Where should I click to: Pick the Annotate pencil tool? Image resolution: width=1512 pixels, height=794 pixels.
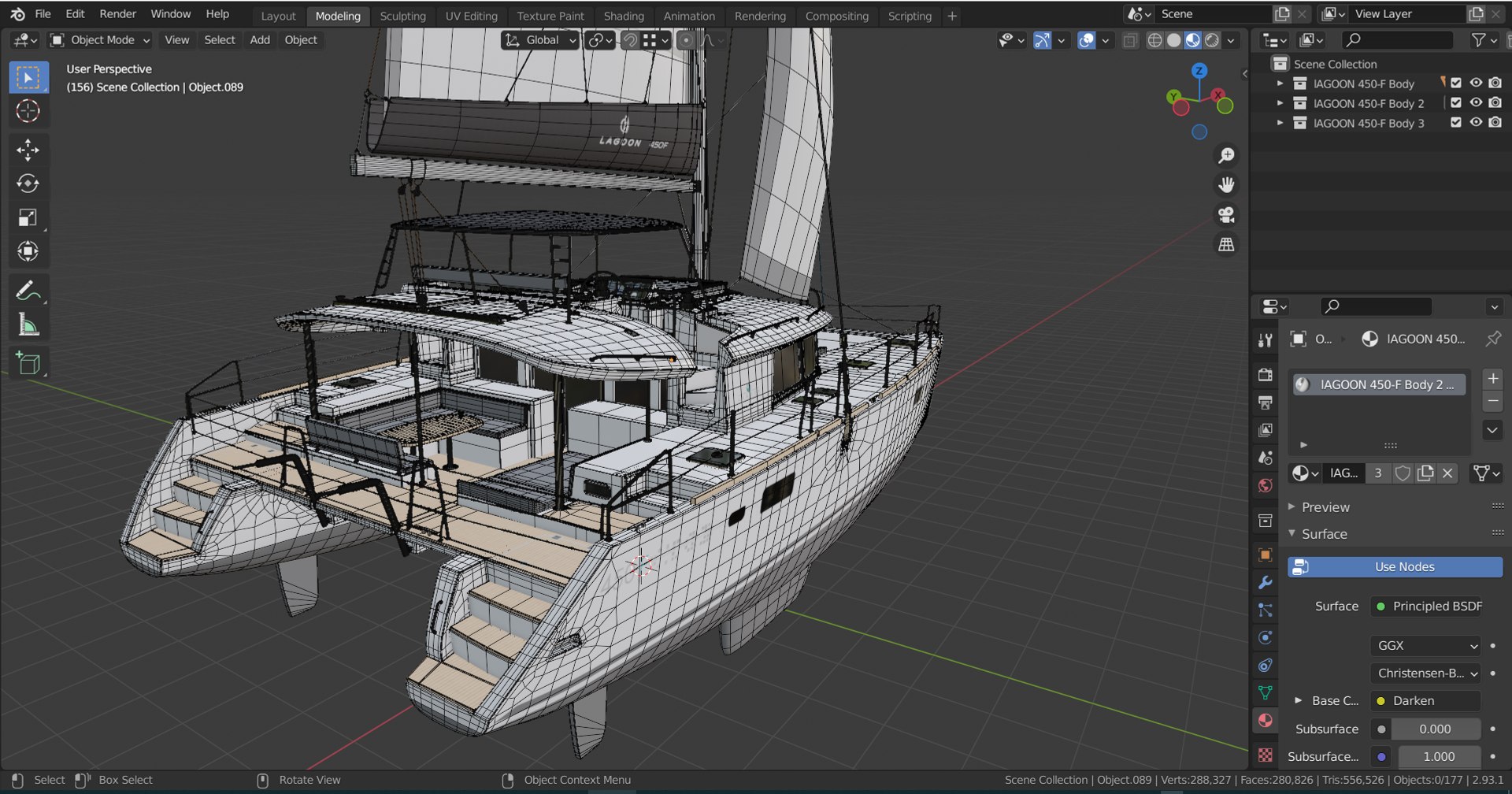point(28,291)
